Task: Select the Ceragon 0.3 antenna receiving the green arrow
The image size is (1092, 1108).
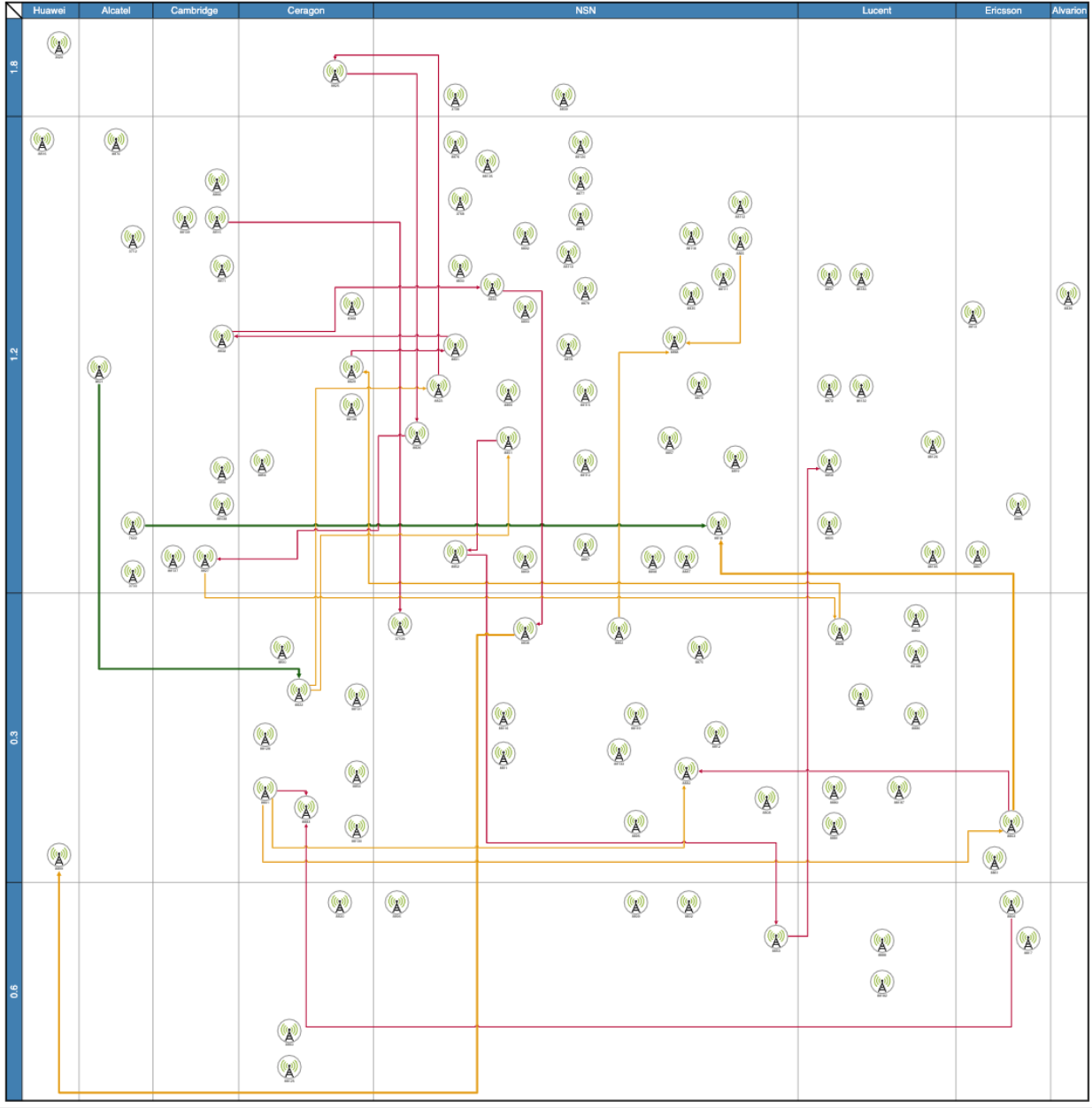Action: (x=299, y=690)
